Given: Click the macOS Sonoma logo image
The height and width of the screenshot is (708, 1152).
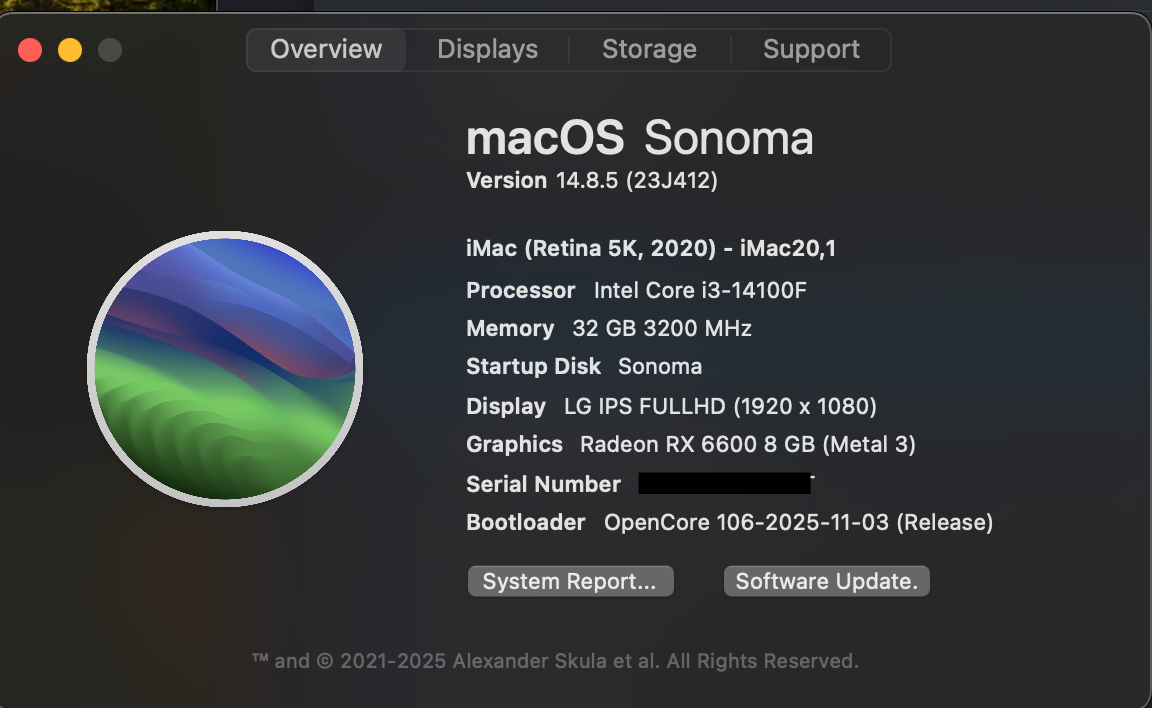Looking at the screenshot, I should [225, 368].
